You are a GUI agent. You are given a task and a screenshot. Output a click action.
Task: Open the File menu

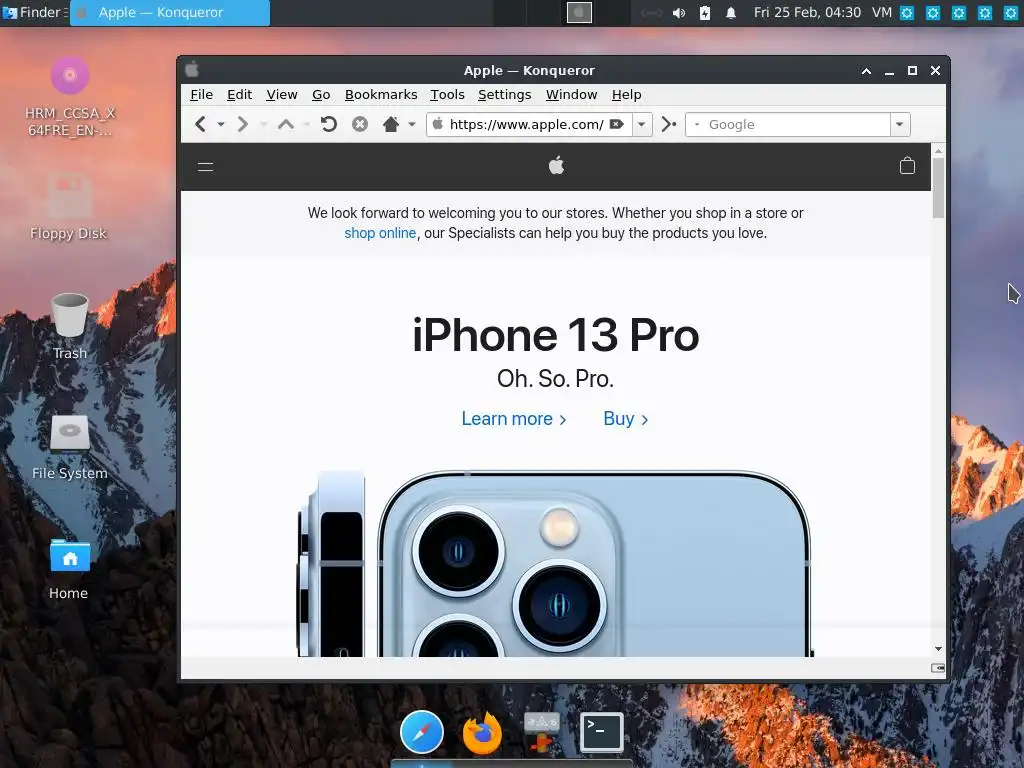click(201, 95)
